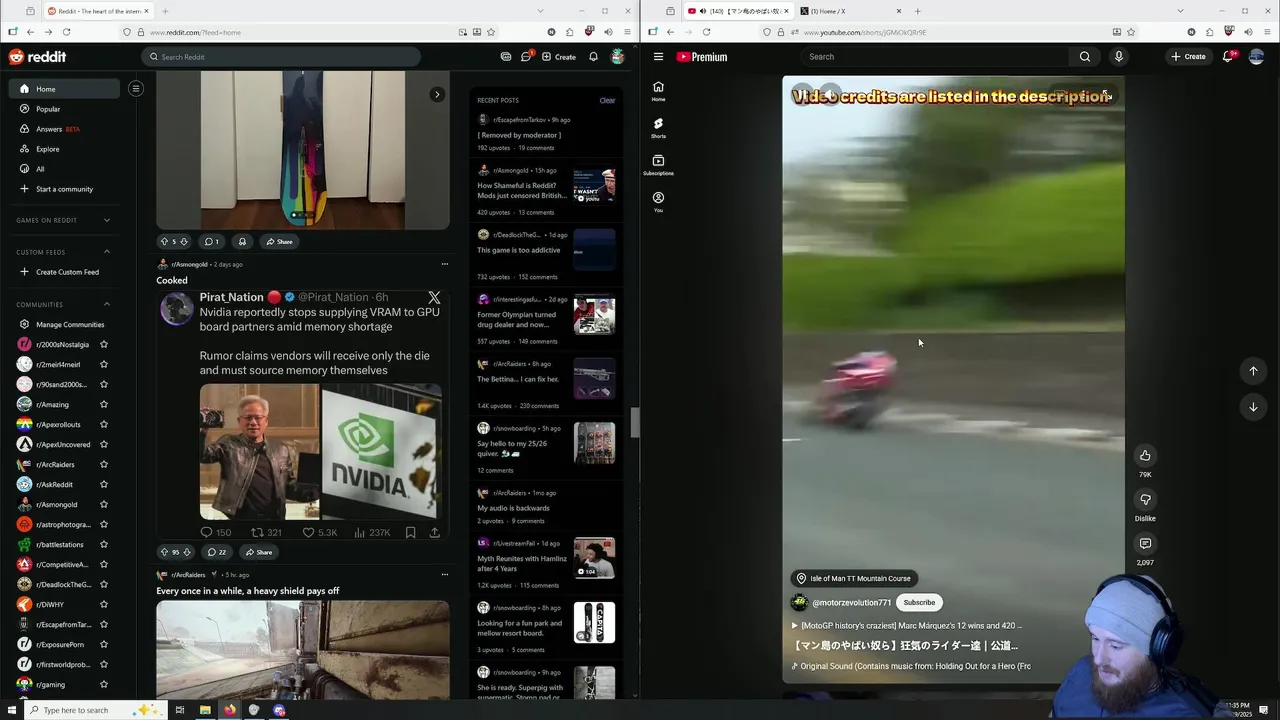
Task: Click Reddit feed vertical scrollbar
Action: pos(633,423)
